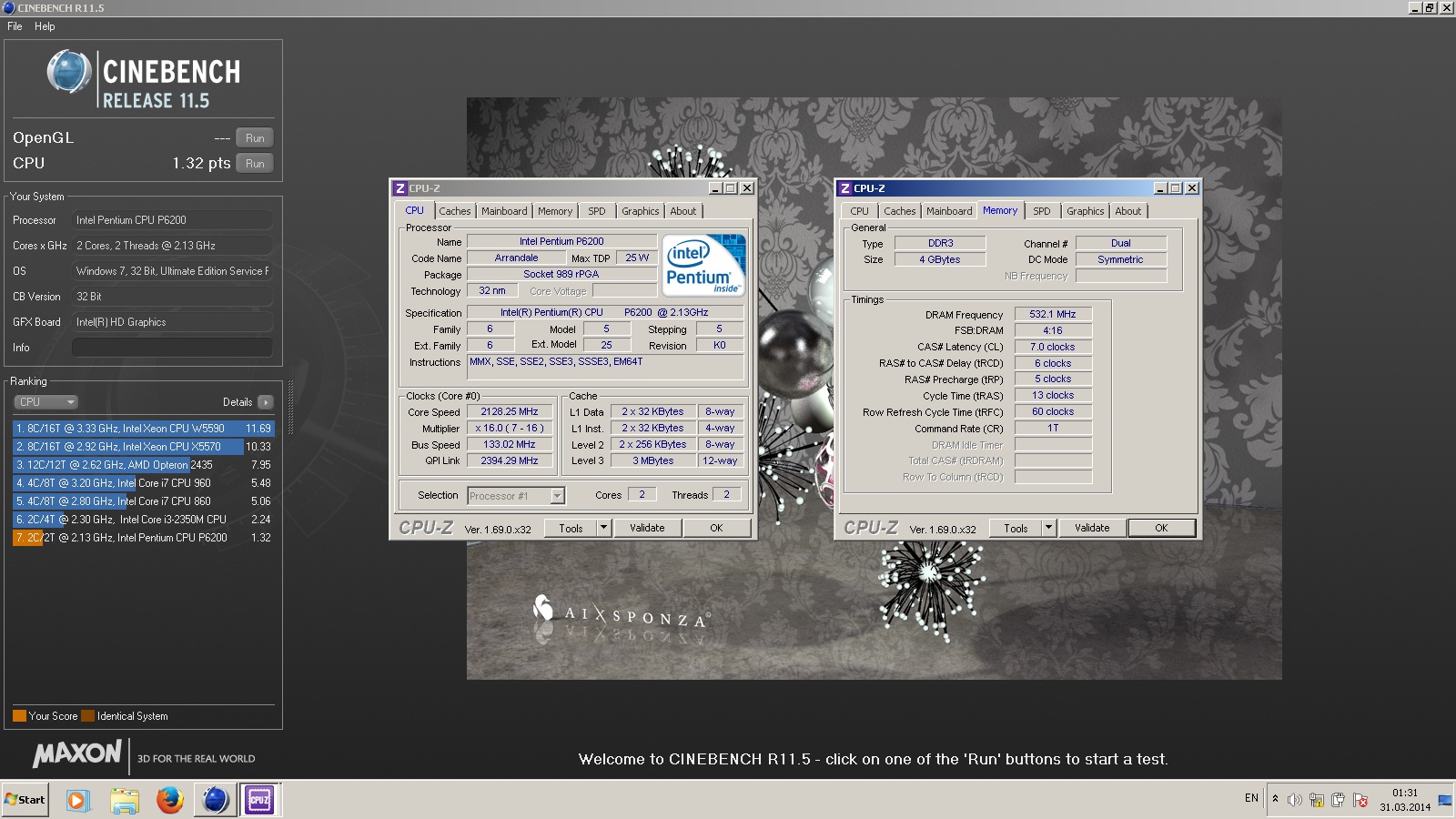Switch to Cinebench taskbar icon
The width and height of the screenshot is (1456, 819).
tap(215, 800)
